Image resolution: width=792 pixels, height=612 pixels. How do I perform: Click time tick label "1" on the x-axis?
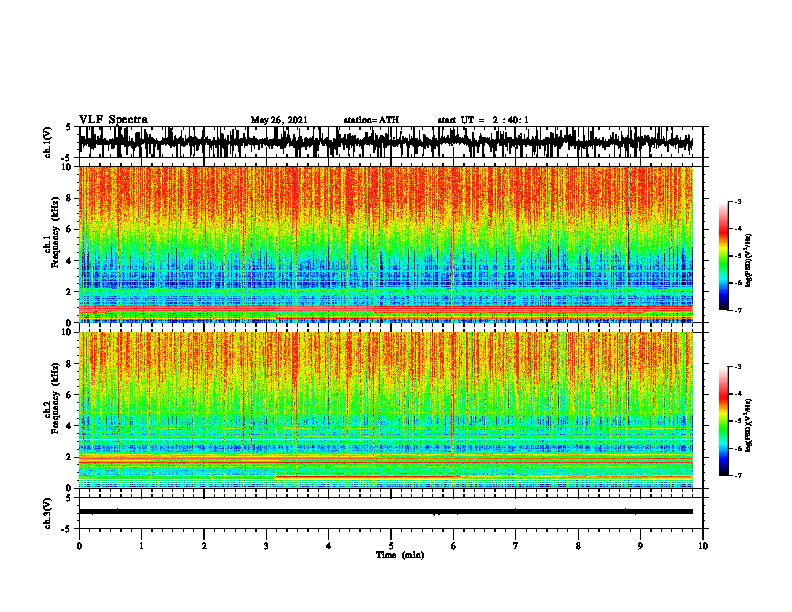pyautogui.click(x=141, y=546)
